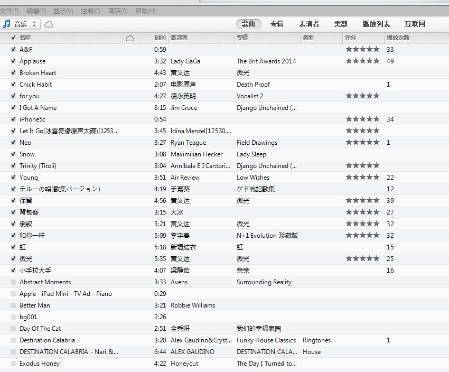449x372 pixels.
Task: Open the 控制(C) menu
Action: pos(90,11)
